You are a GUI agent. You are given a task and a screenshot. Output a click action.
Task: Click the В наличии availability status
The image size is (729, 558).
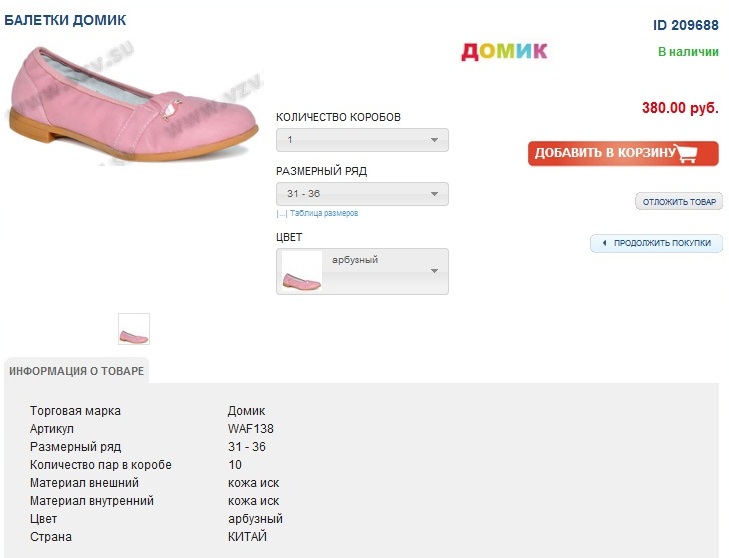(688, 52)
